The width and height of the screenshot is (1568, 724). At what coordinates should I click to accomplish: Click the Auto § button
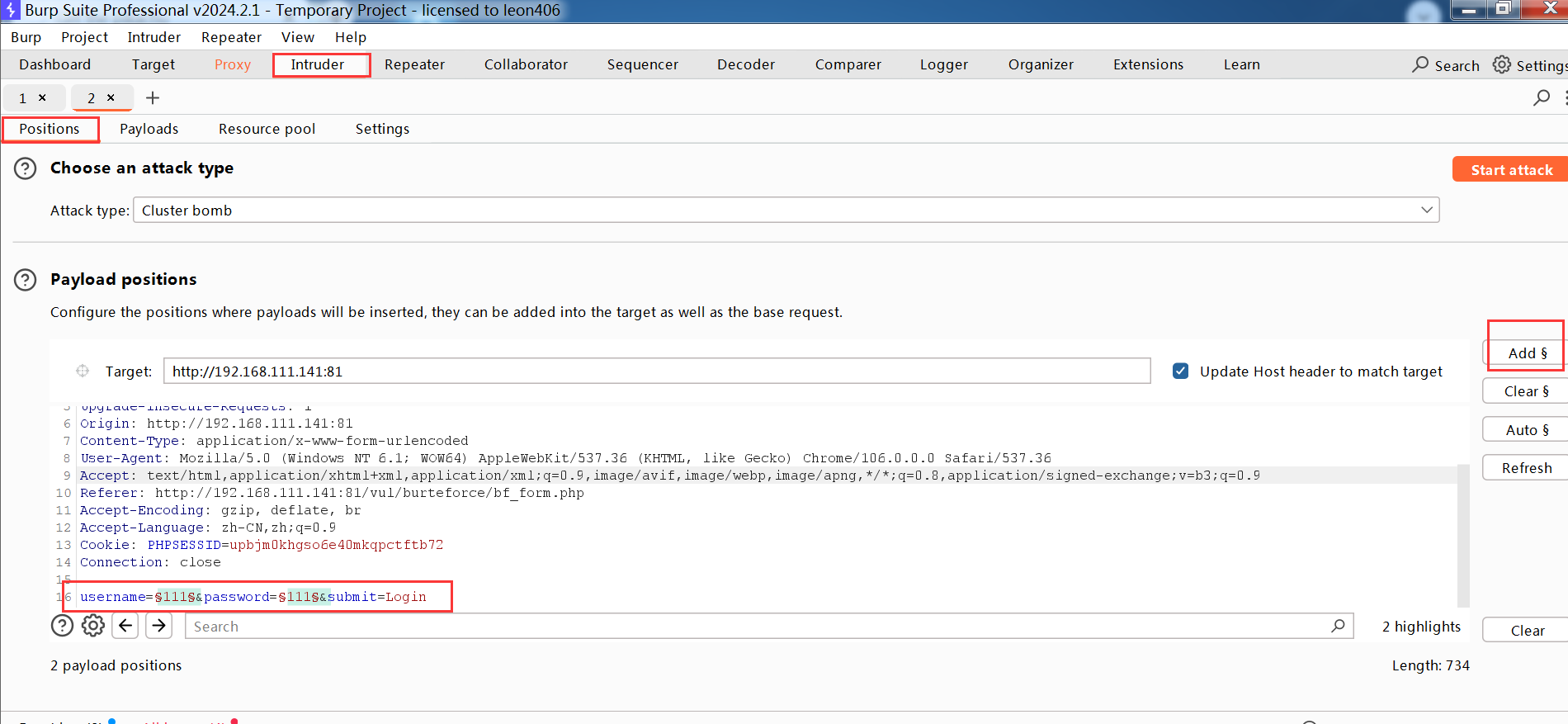pyautogui.click(x=1526, y=430)
